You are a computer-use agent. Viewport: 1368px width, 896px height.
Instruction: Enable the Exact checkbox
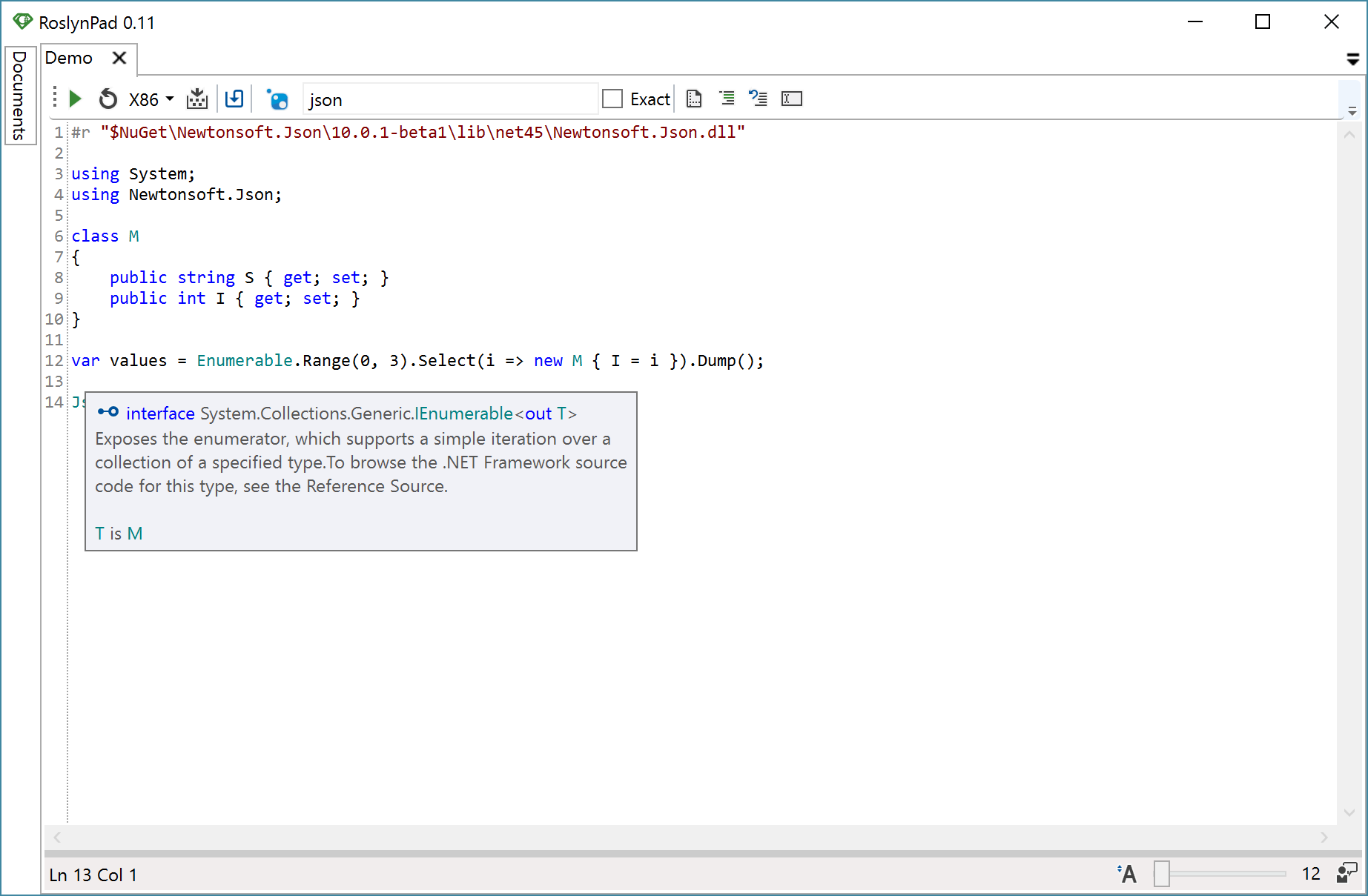point(612,99)
